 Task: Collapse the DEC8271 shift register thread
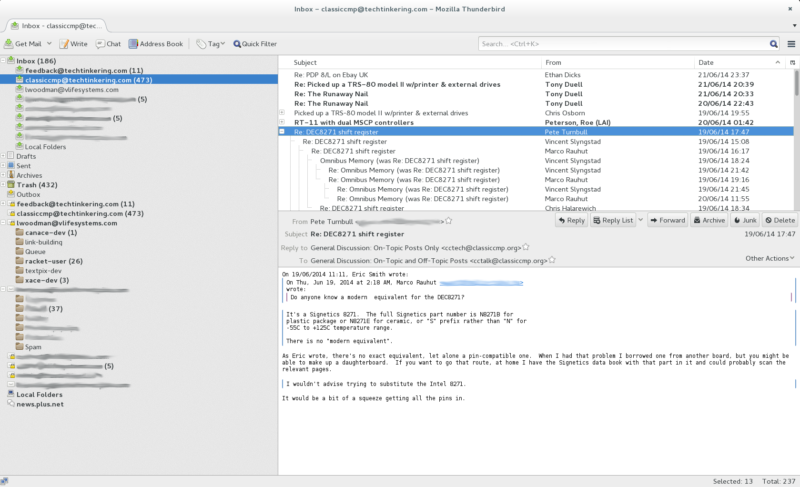point(282,132)
